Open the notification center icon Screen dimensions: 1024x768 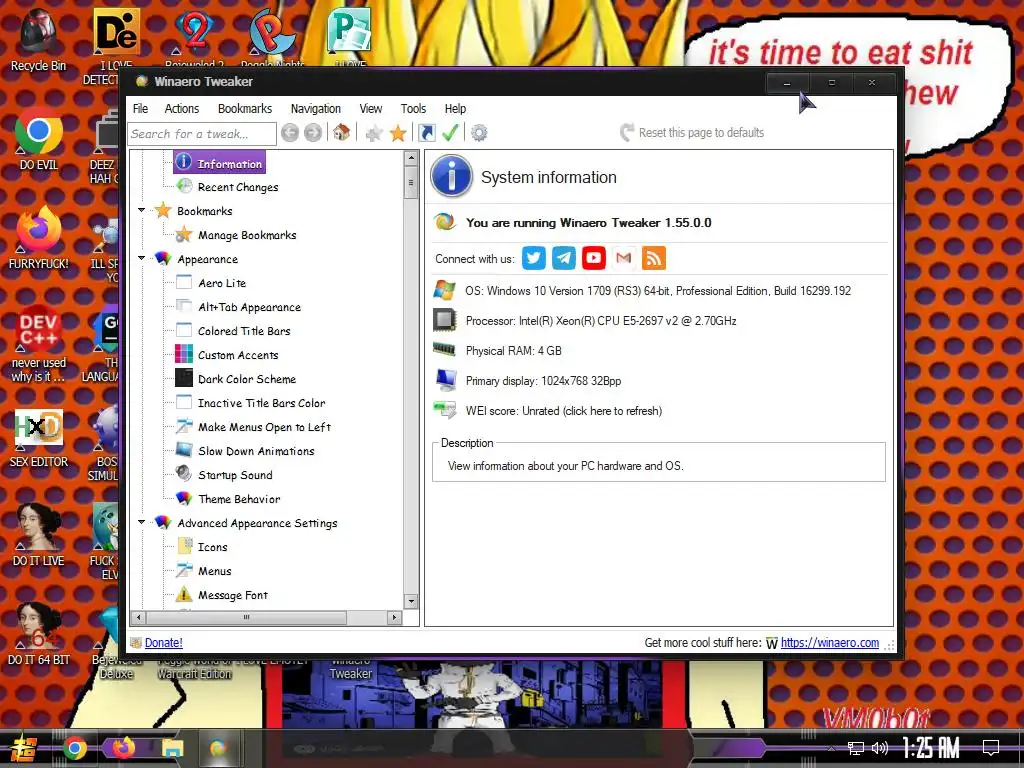pos(991,748)
